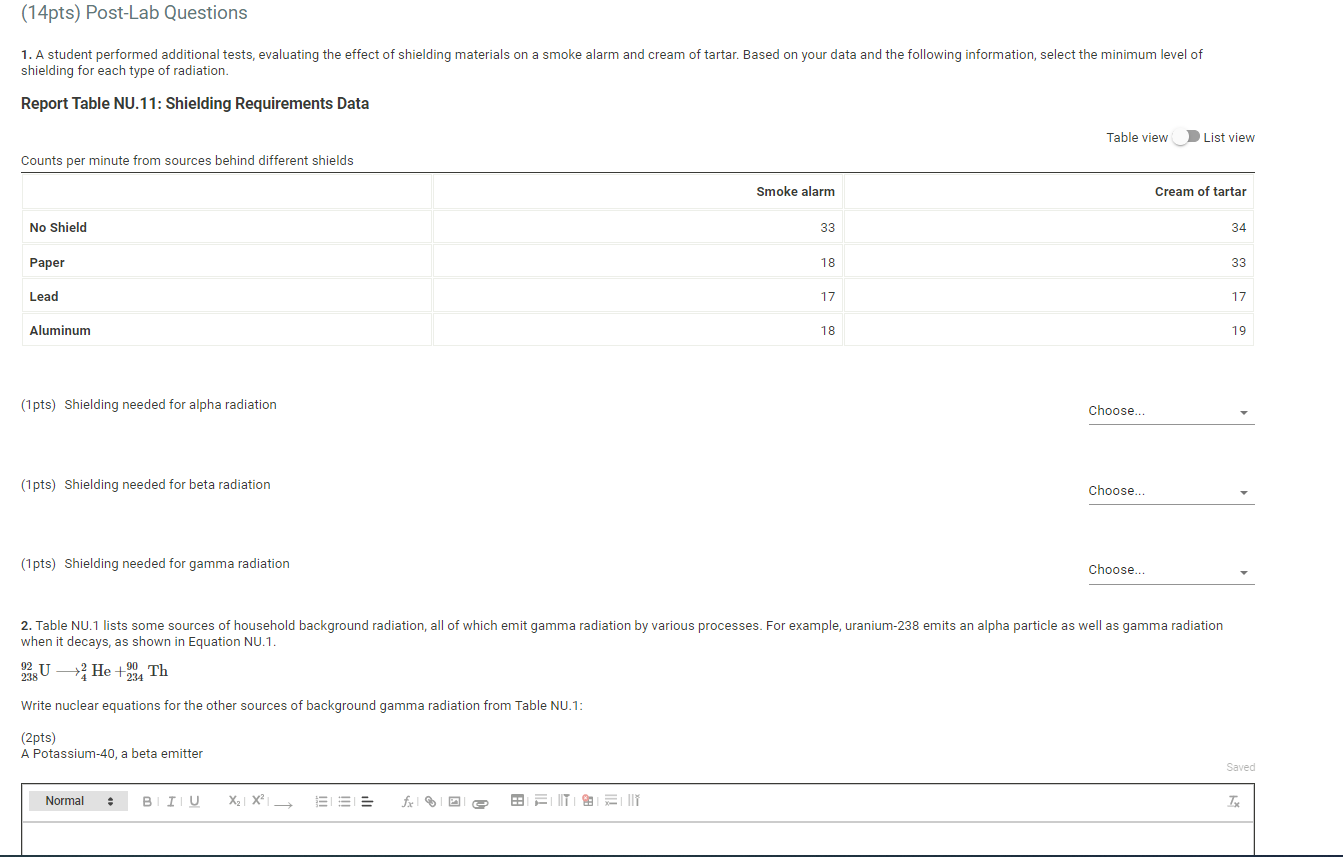Toggle italic formatting in the editor

(x=171, y=801)
